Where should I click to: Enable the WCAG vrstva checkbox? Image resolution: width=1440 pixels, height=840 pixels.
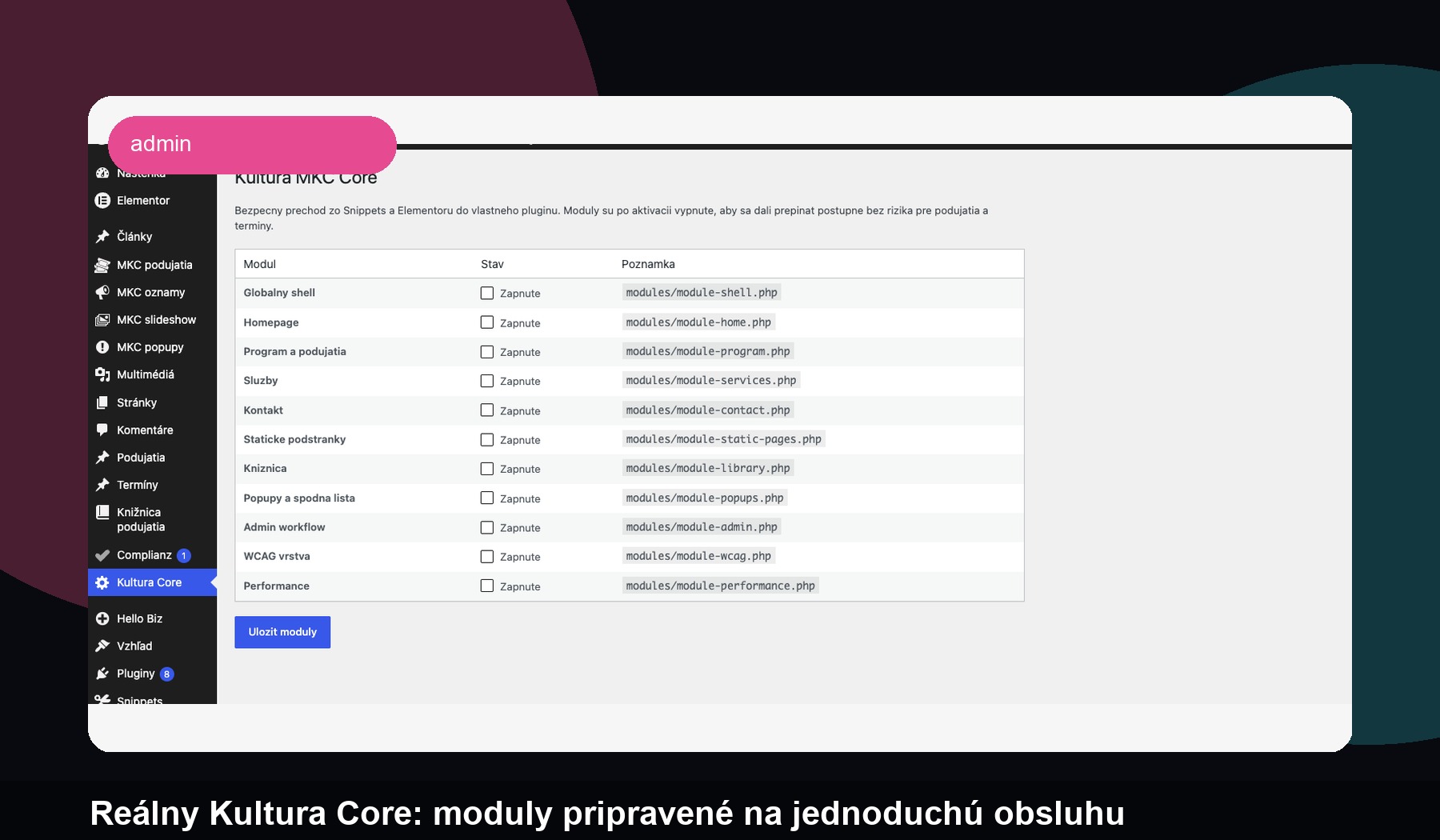click(x=486, y=556)
